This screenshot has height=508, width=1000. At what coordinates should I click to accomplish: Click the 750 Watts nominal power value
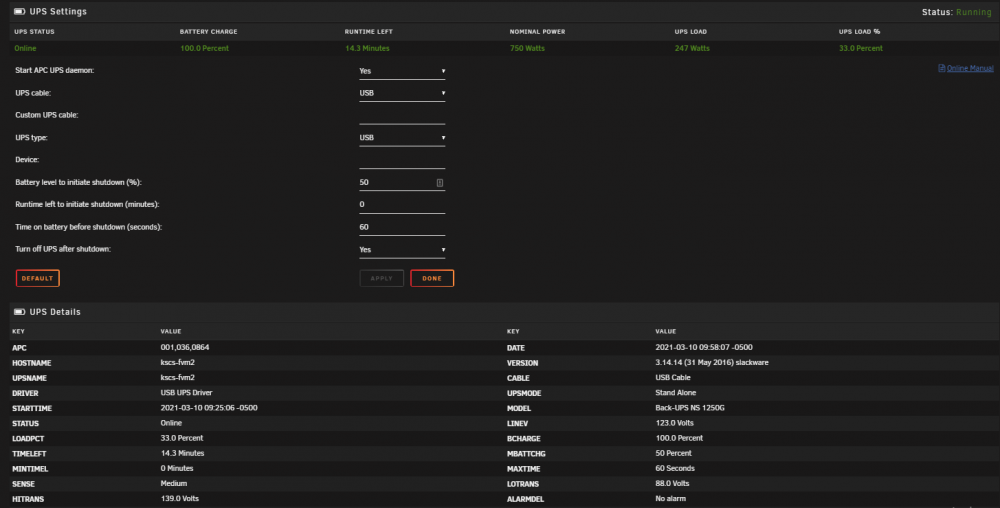tap(527, 48)
